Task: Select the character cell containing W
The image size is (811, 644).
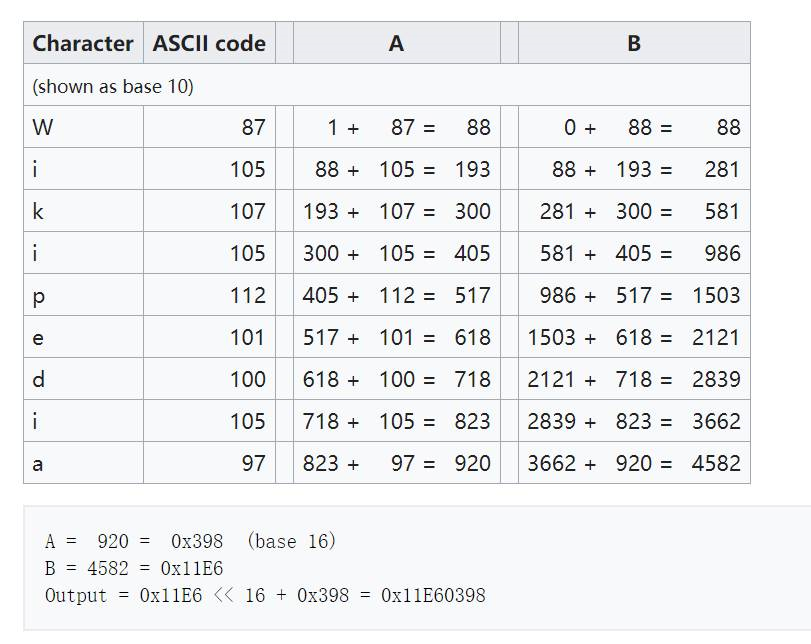Action: (x=43, y=127)
